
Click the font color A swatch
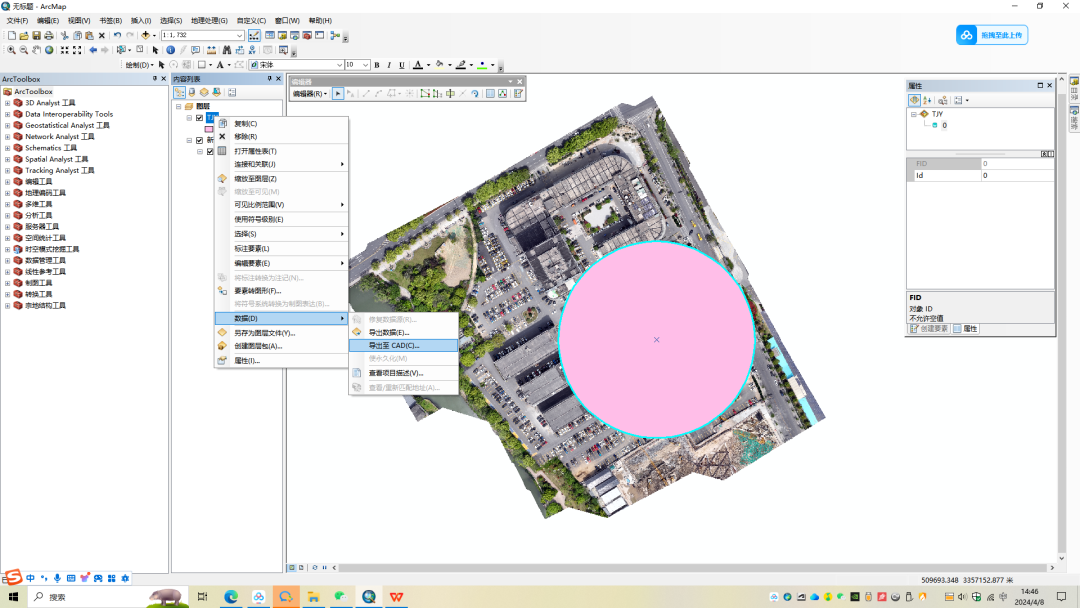point(417,65)
